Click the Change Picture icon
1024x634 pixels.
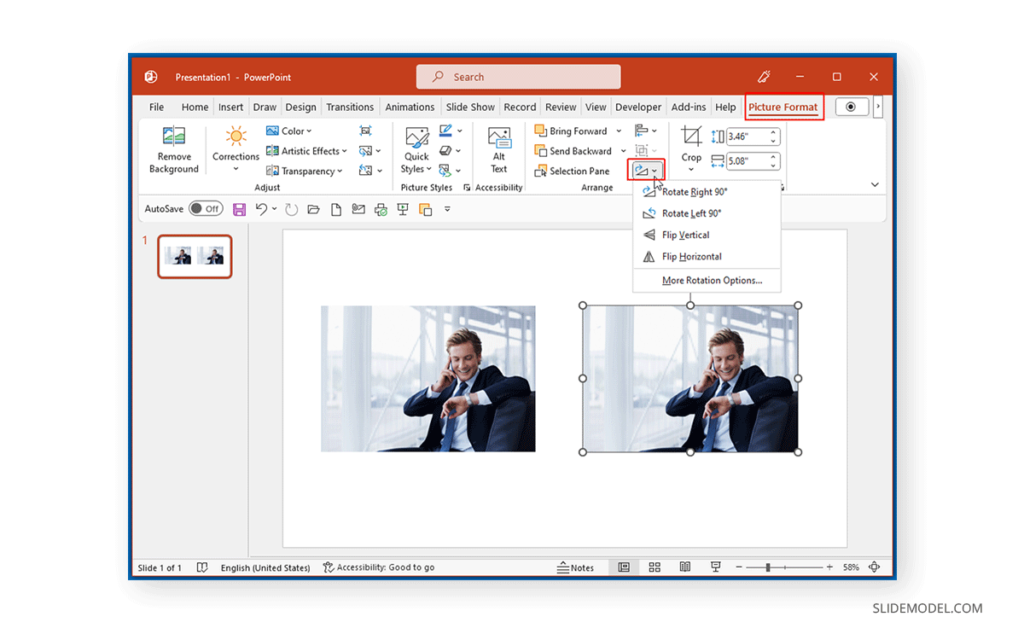(366, 151)
